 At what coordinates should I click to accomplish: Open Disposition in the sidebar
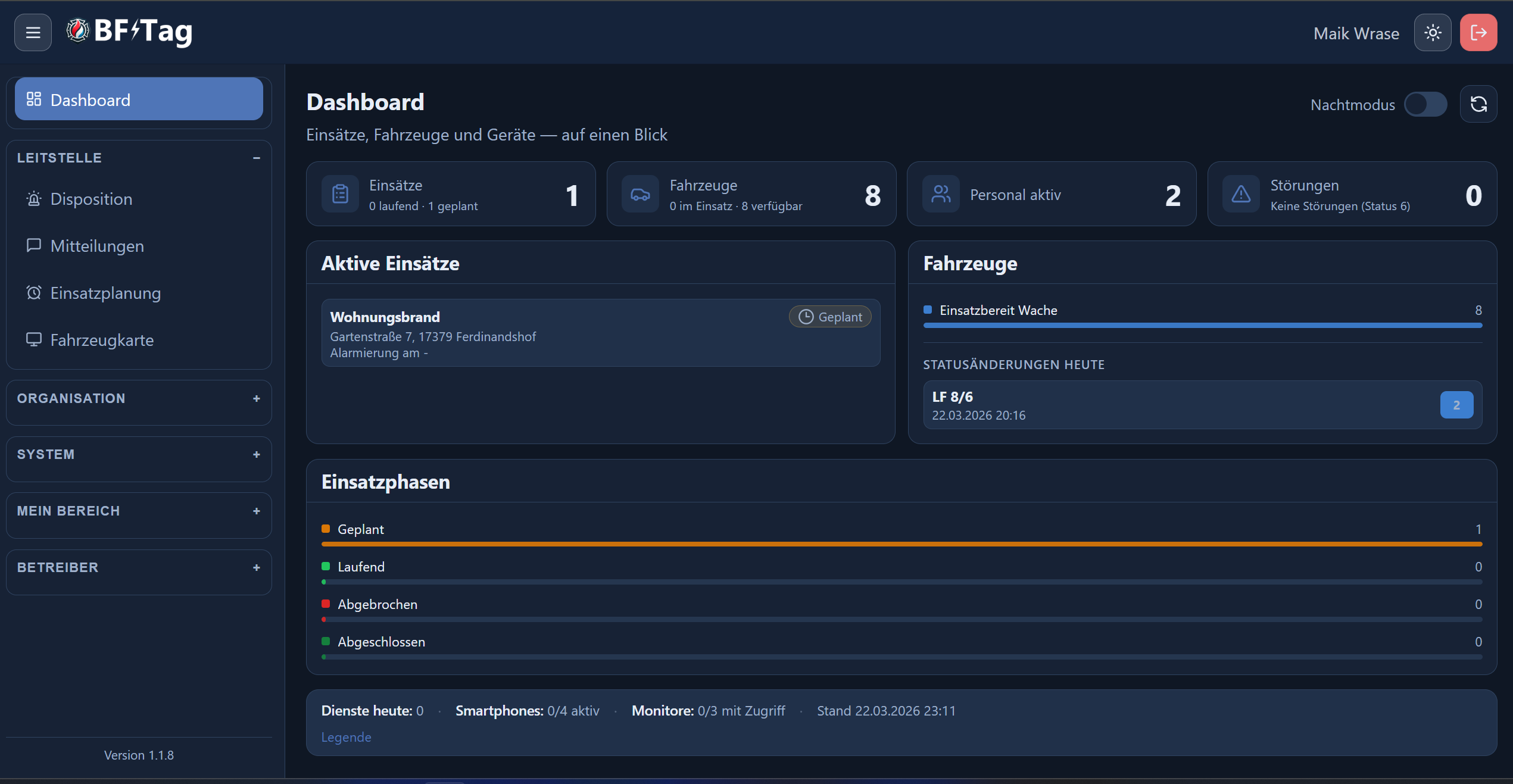pyautogui.click(x=91, y=199)
